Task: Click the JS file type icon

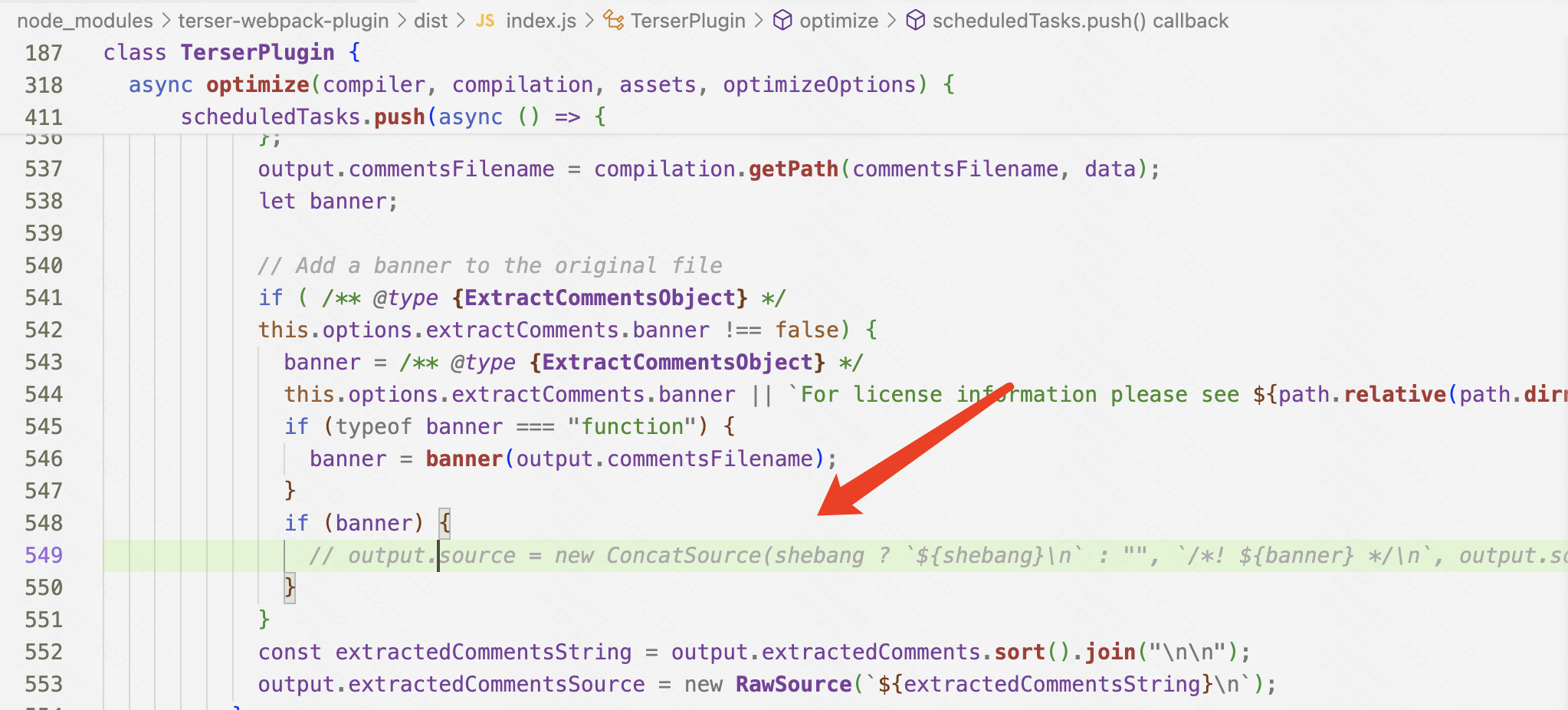Action: pos(485,21)
